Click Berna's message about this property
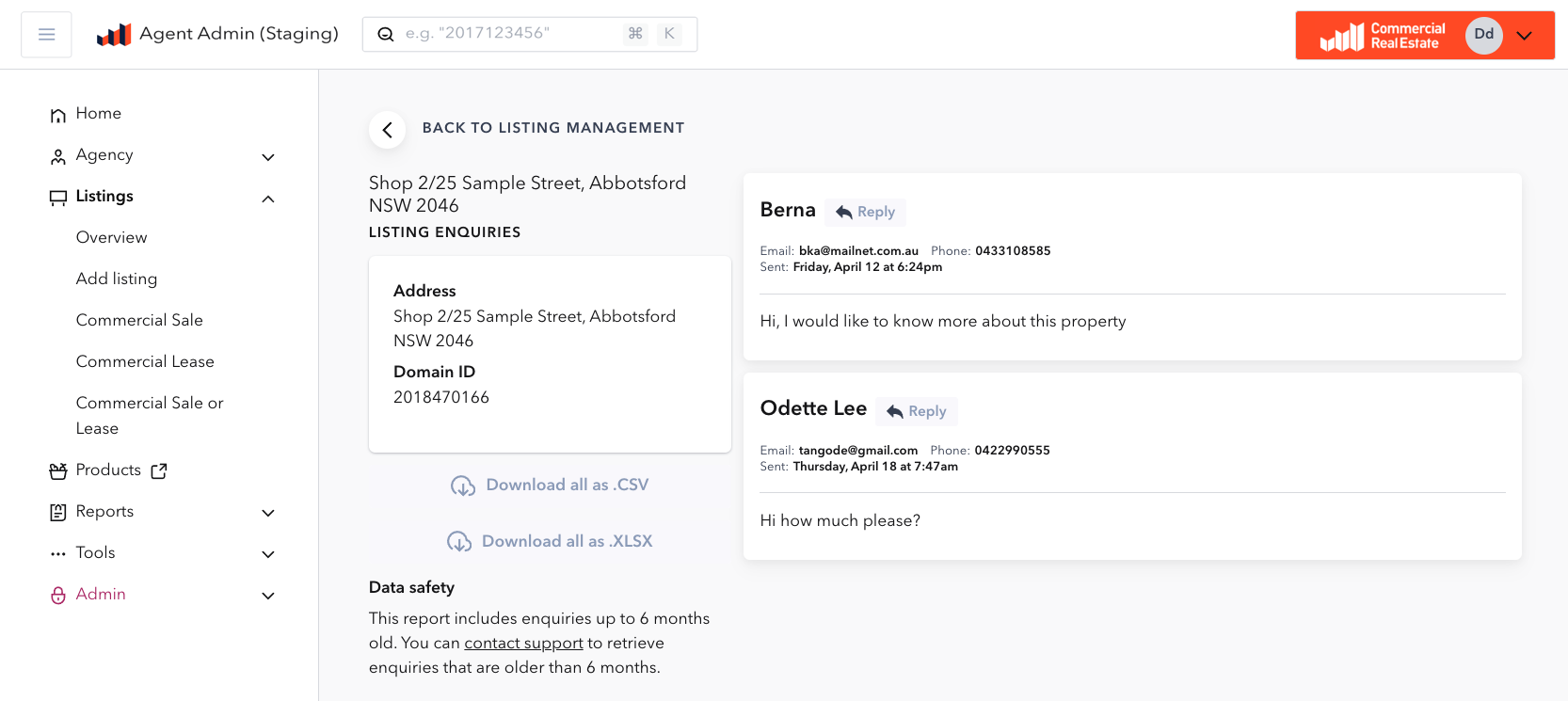This screenshot has height=701, width=1568. 943,321
